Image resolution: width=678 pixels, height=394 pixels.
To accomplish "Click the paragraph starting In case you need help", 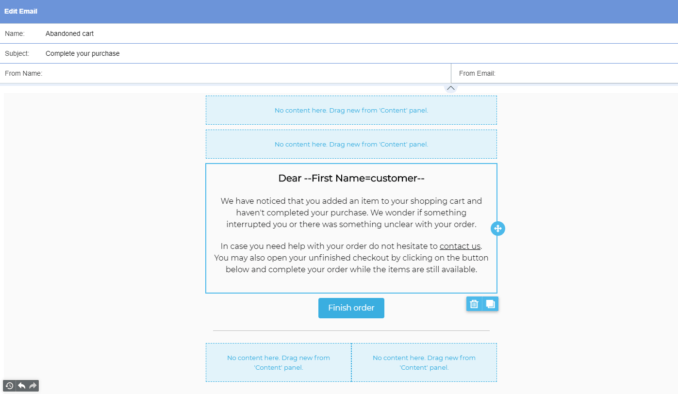I will pyautogui.click(x=351, y=258).
